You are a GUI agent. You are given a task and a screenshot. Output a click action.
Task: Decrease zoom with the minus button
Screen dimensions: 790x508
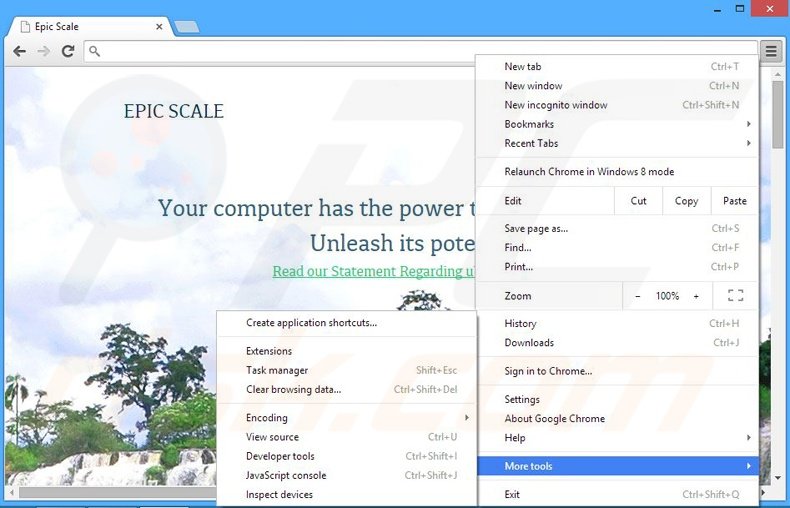[x=638, y=296]
